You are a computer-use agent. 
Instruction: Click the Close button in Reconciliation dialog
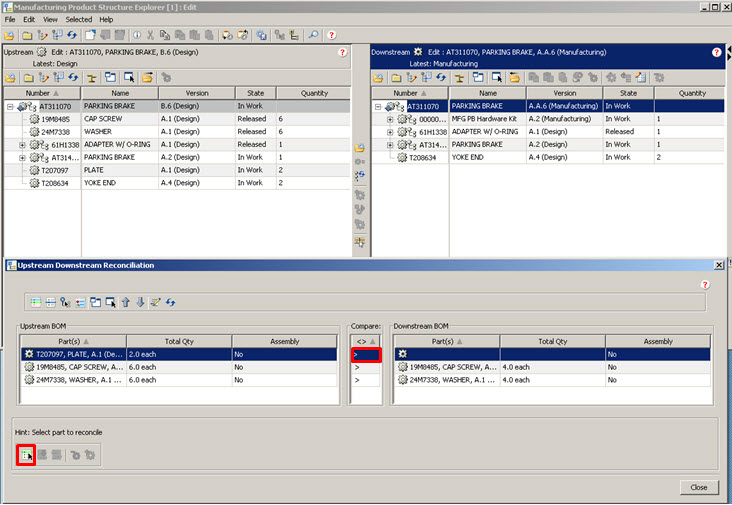pos(699,487)
